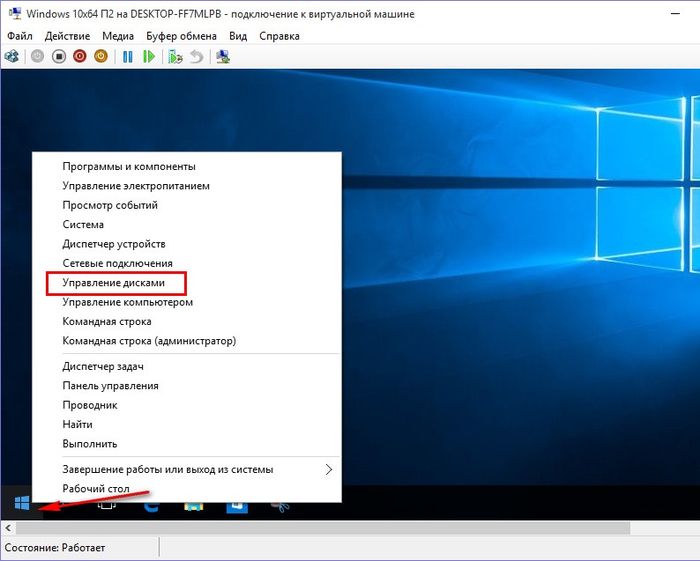Open the Вид menu
This screenshot has width=700, height=561.
pyautogui.click(x=238, y=36)
